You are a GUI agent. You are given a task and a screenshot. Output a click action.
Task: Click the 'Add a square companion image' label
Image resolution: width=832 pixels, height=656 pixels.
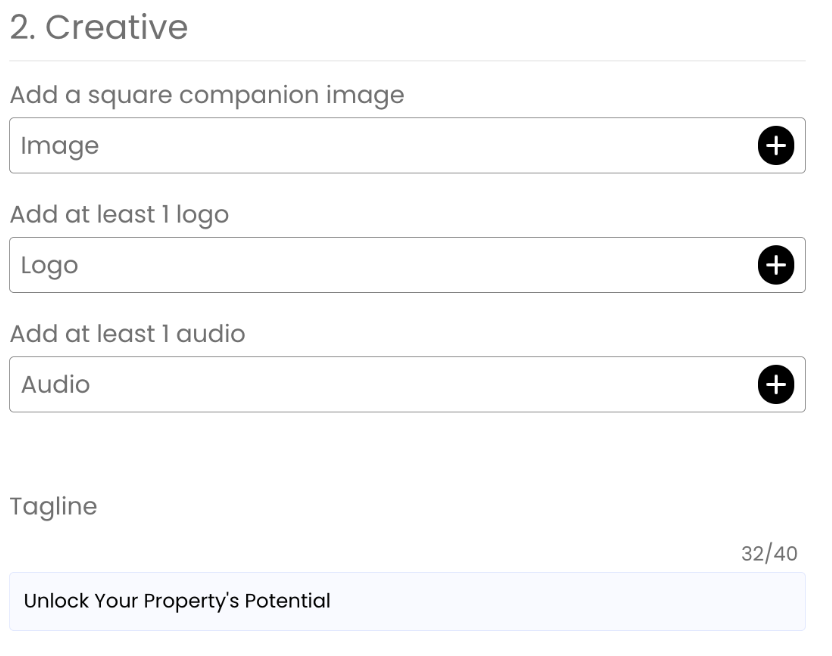(207, 96)
